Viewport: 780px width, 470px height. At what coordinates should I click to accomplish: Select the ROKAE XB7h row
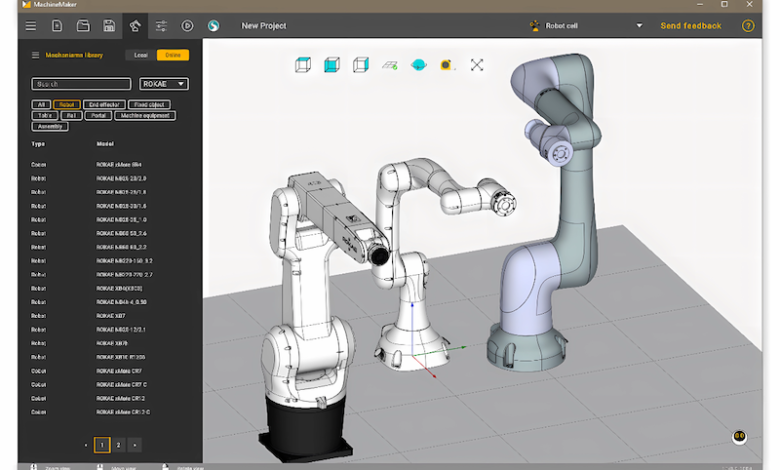110,343
